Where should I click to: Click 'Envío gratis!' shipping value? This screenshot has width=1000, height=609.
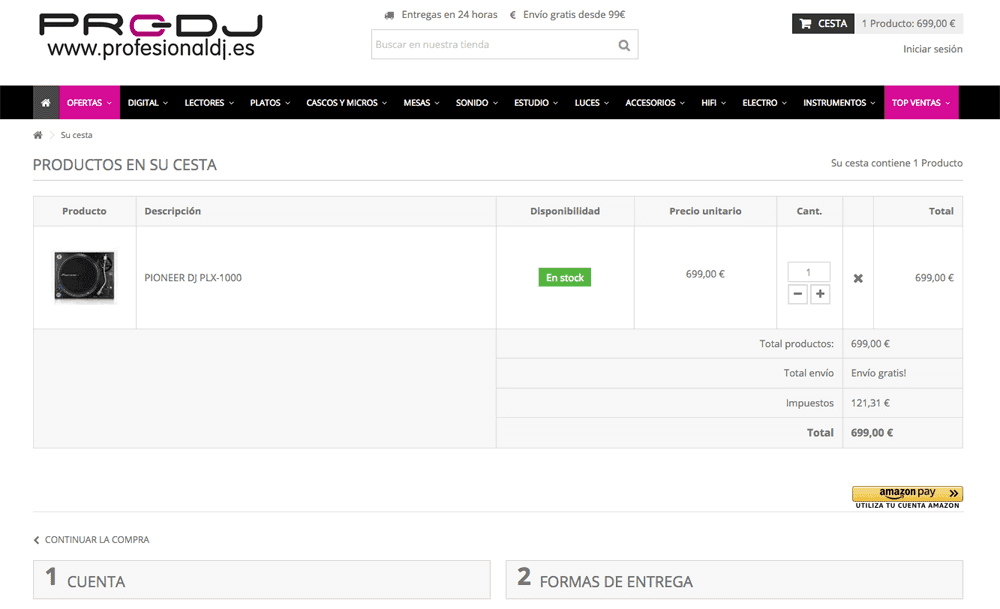[878, 373]
